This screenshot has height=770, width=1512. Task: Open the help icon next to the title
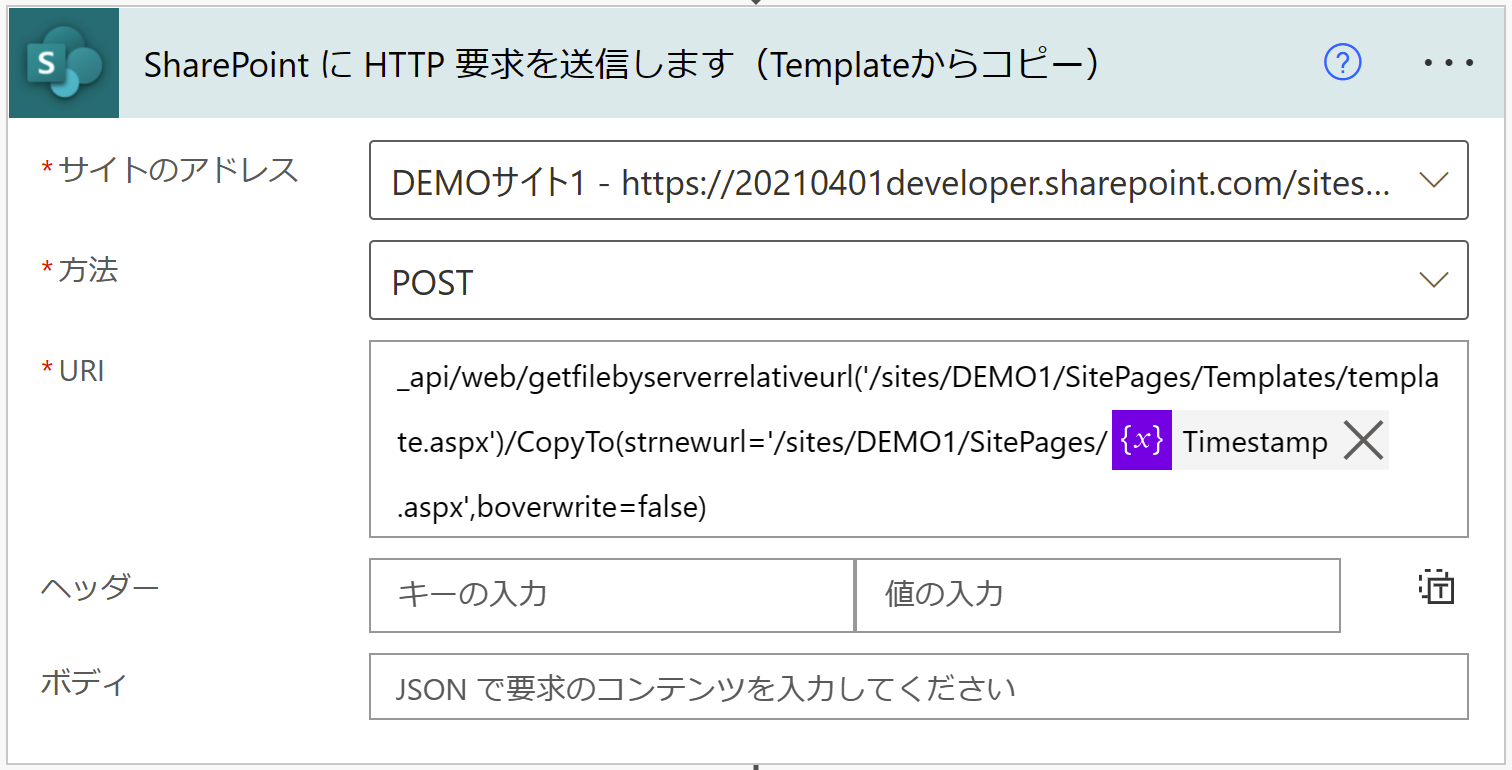pos(1341,63)
